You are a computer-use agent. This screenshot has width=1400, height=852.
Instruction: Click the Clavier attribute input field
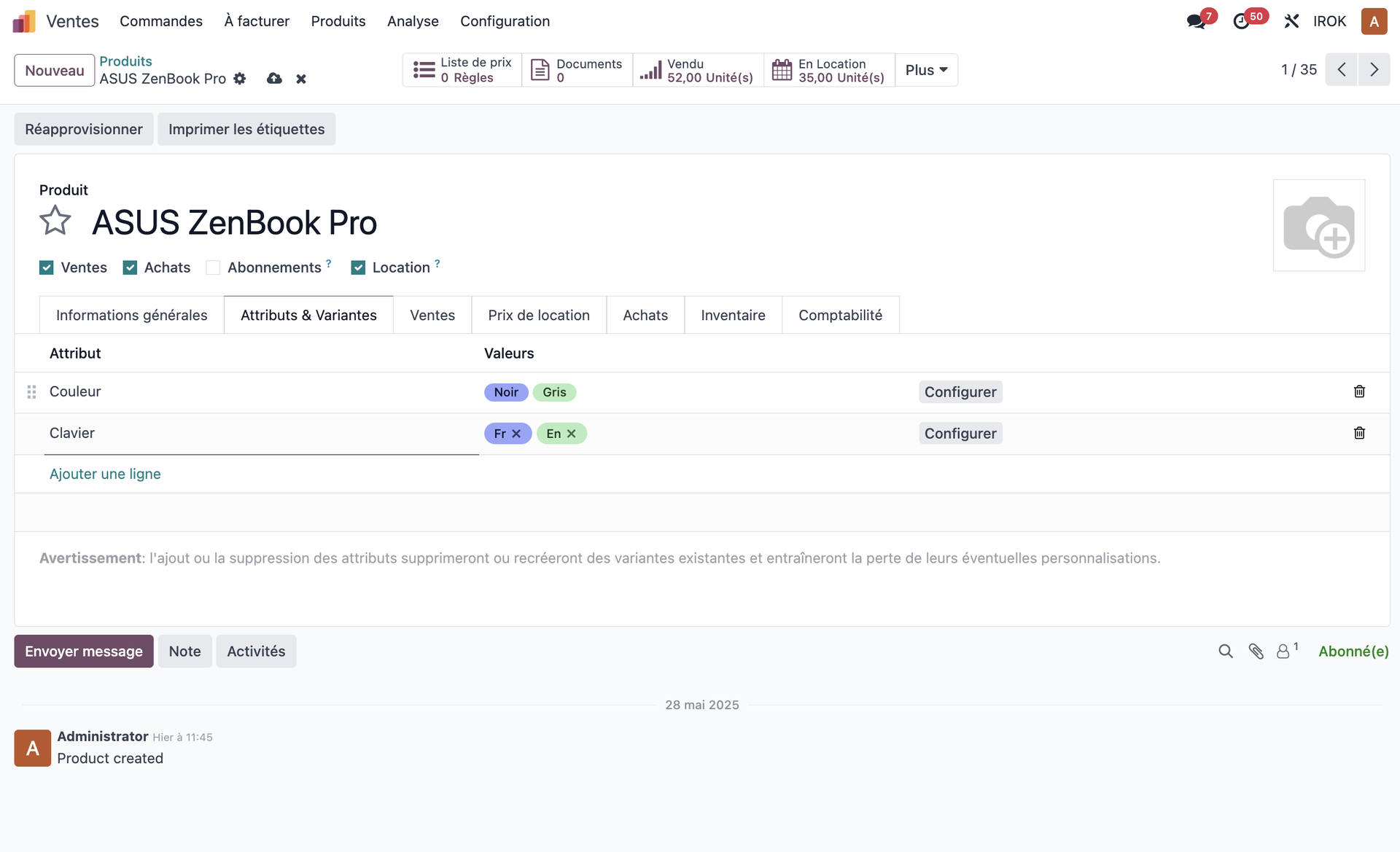[261, 434]
